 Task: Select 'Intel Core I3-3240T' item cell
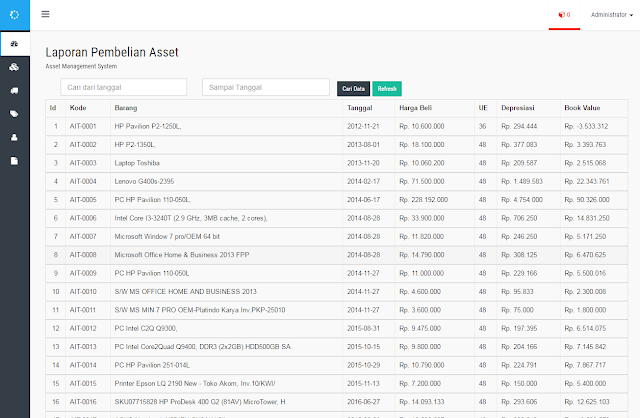tap(227, 218)
